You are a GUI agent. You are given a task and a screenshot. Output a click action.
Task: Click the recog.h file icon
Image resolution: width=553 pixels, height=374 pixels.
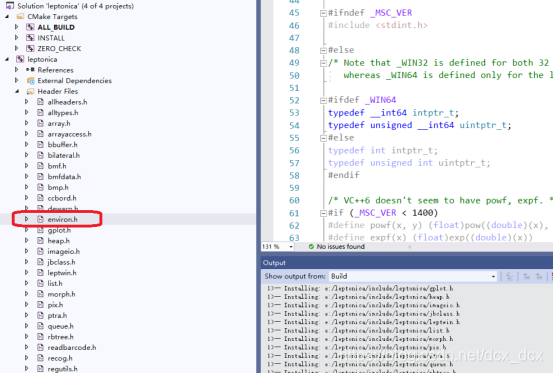pyautogui.click(x=41, y=358)
